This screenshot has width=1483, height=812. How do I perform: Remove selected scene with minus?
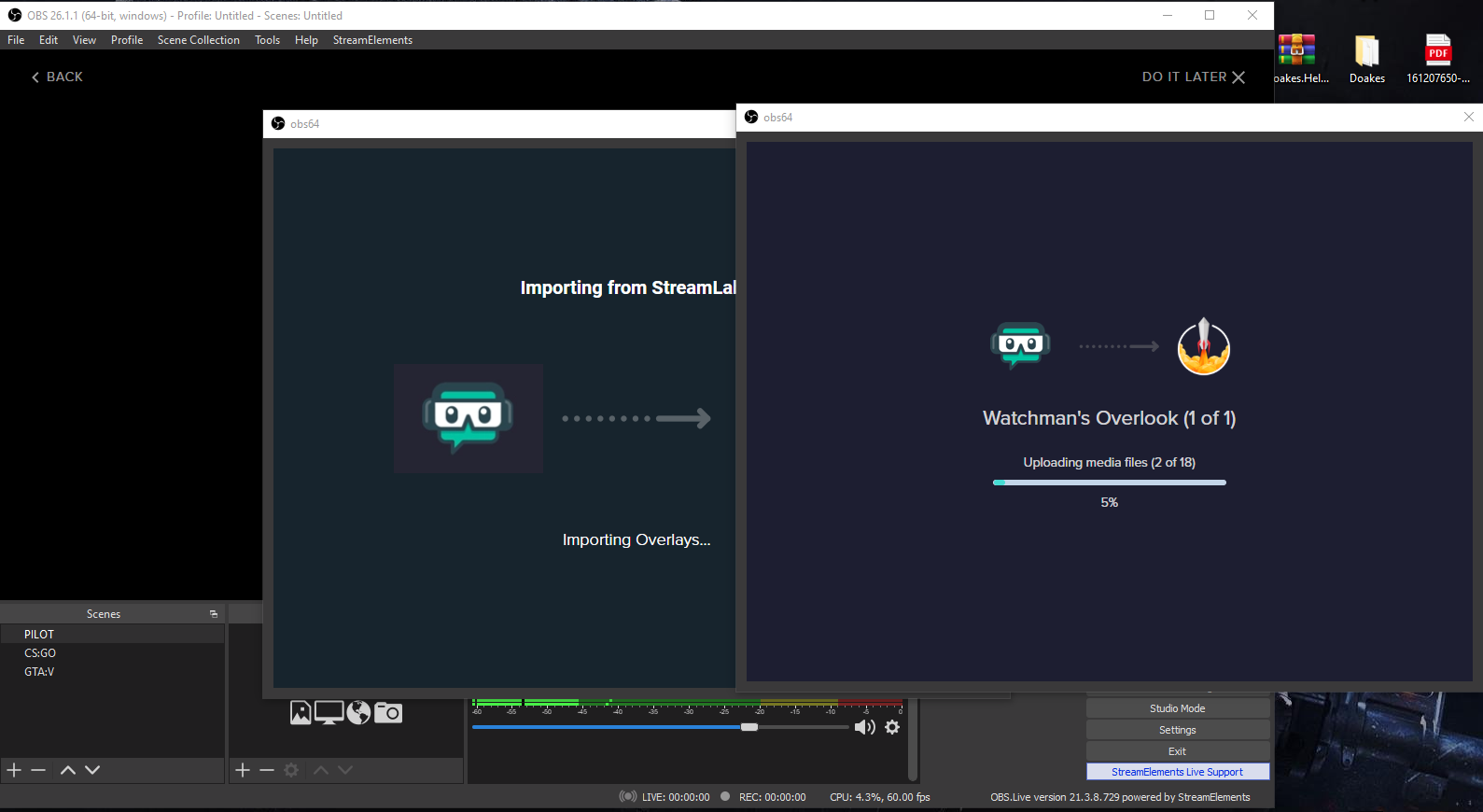(38, 770)
